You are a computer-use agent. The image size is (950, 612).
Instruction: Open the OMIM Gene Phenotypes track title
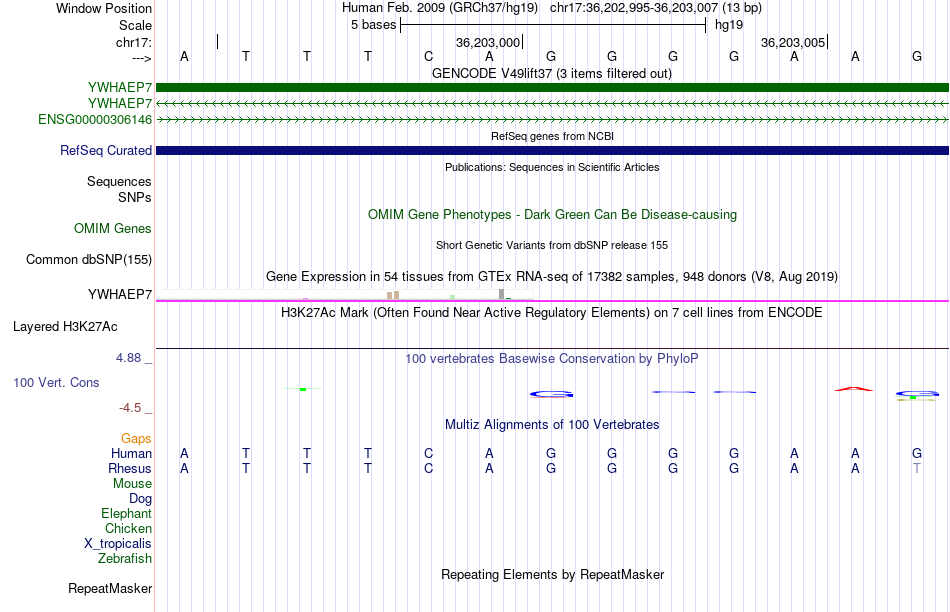click(552, 215)
